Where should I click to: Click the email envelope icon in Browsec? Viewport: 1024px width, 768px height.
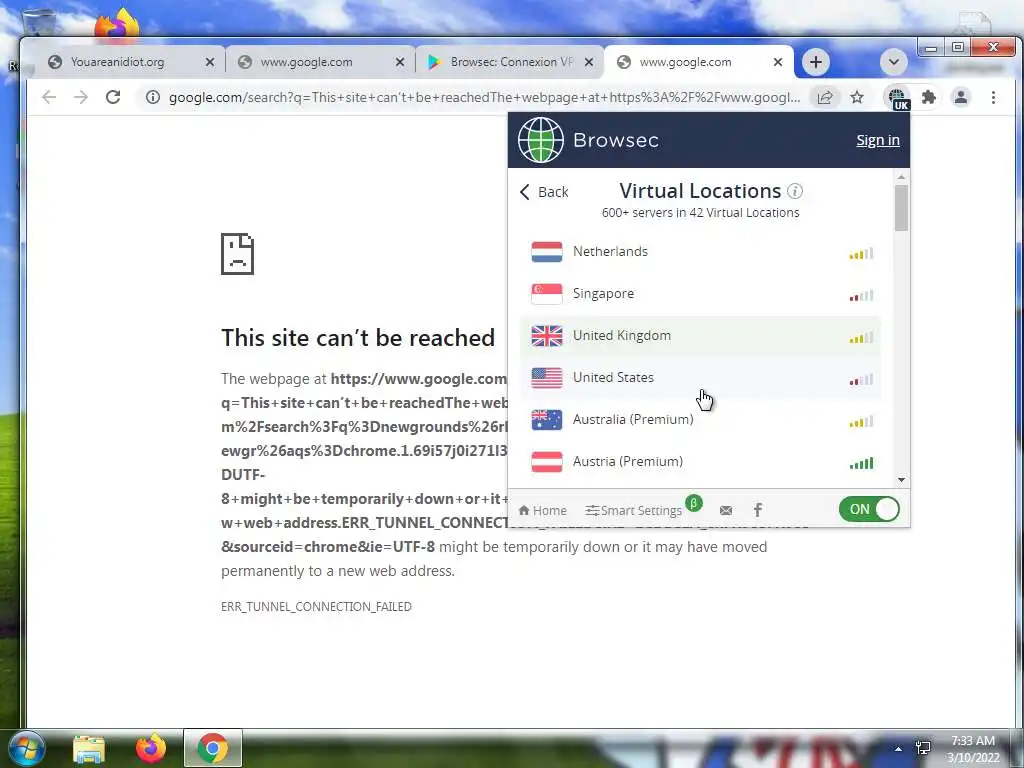coord(726,511)
